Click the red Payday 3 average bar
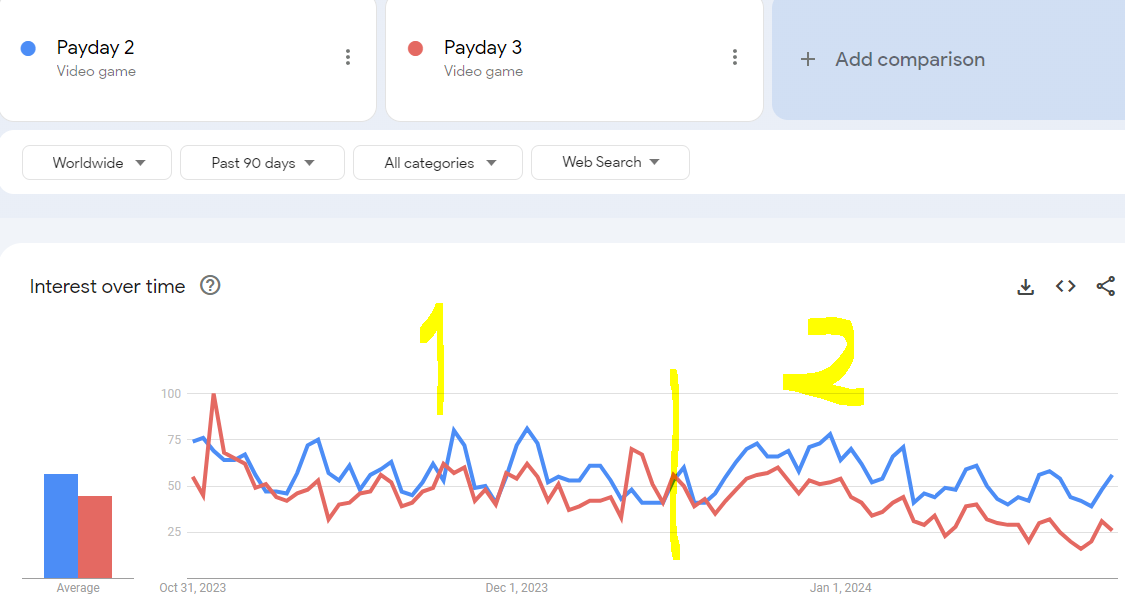This screenshot has width=1125, height=609. click(95, 537)
